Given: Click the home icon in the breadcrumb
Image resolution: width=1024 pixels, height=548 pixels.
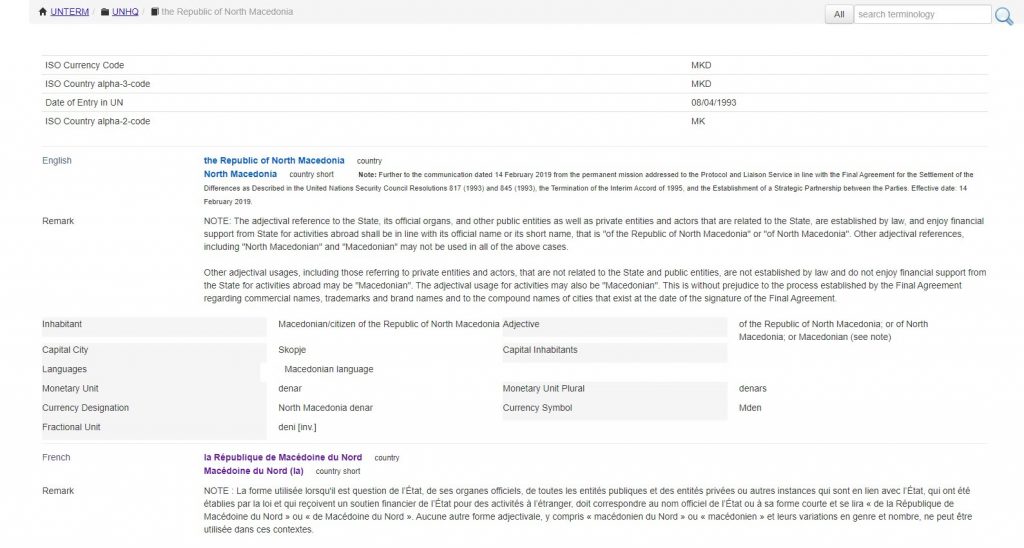Looking at the screenshot, I should pyautogui.click(x=42, y=12).
